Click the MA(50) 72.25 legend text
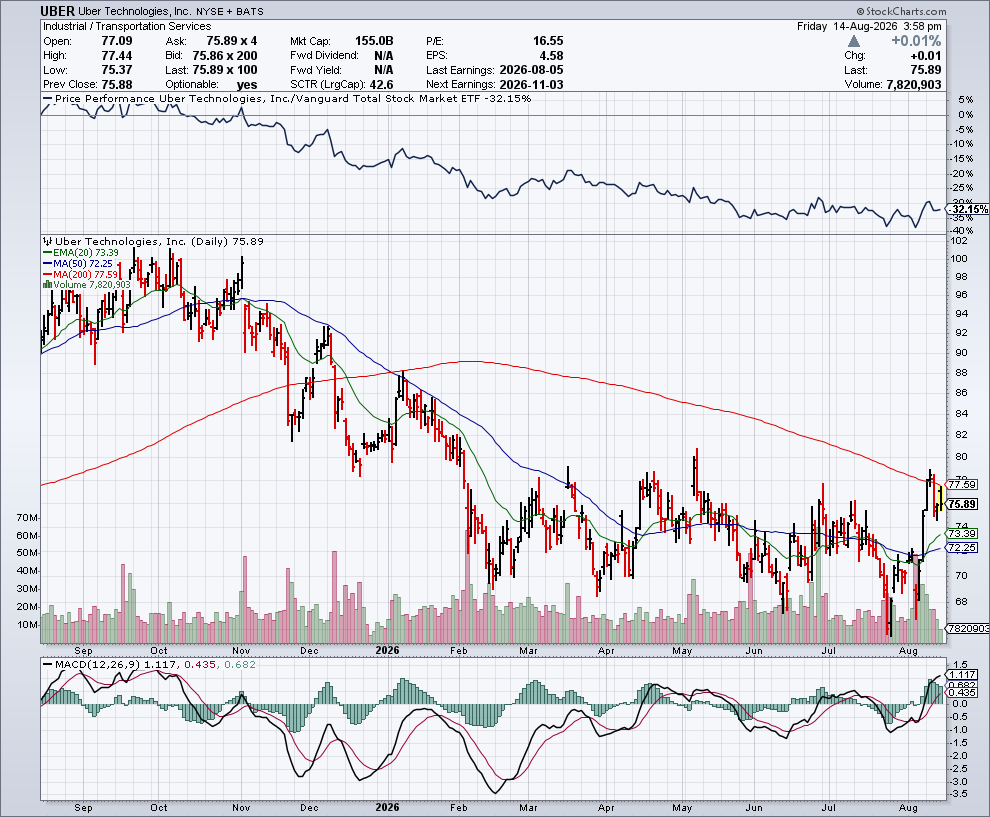This screenshot has height=817, width=990. pyautogui.click(x=83, y=263)
